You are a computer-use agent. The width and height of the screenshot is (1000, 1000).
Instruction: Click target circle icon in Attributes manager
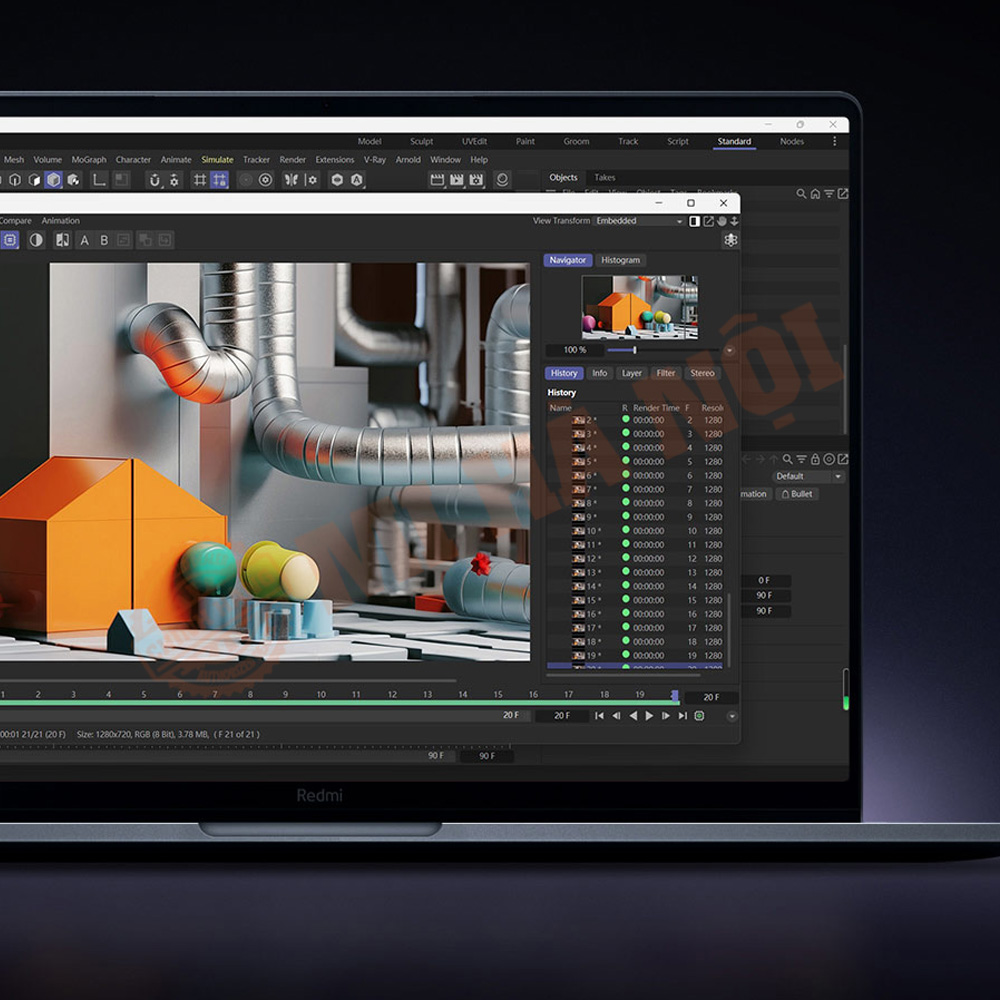click(829, 459)
